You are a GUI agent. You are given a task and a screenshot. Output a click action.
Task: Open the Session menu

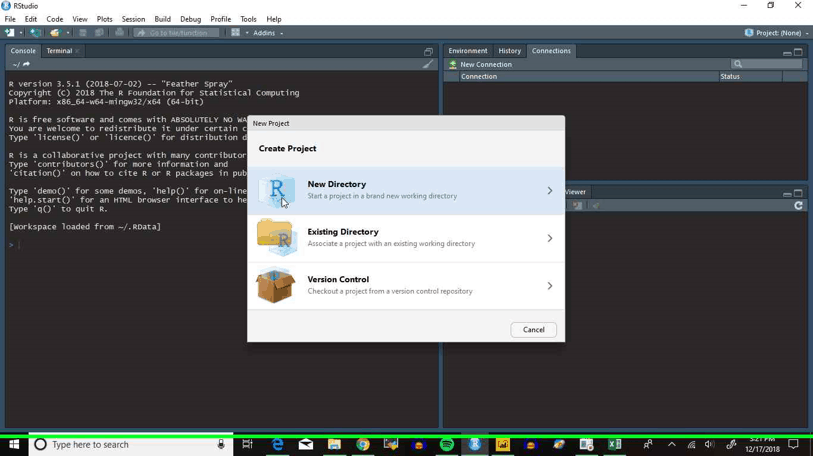(133, 19)
